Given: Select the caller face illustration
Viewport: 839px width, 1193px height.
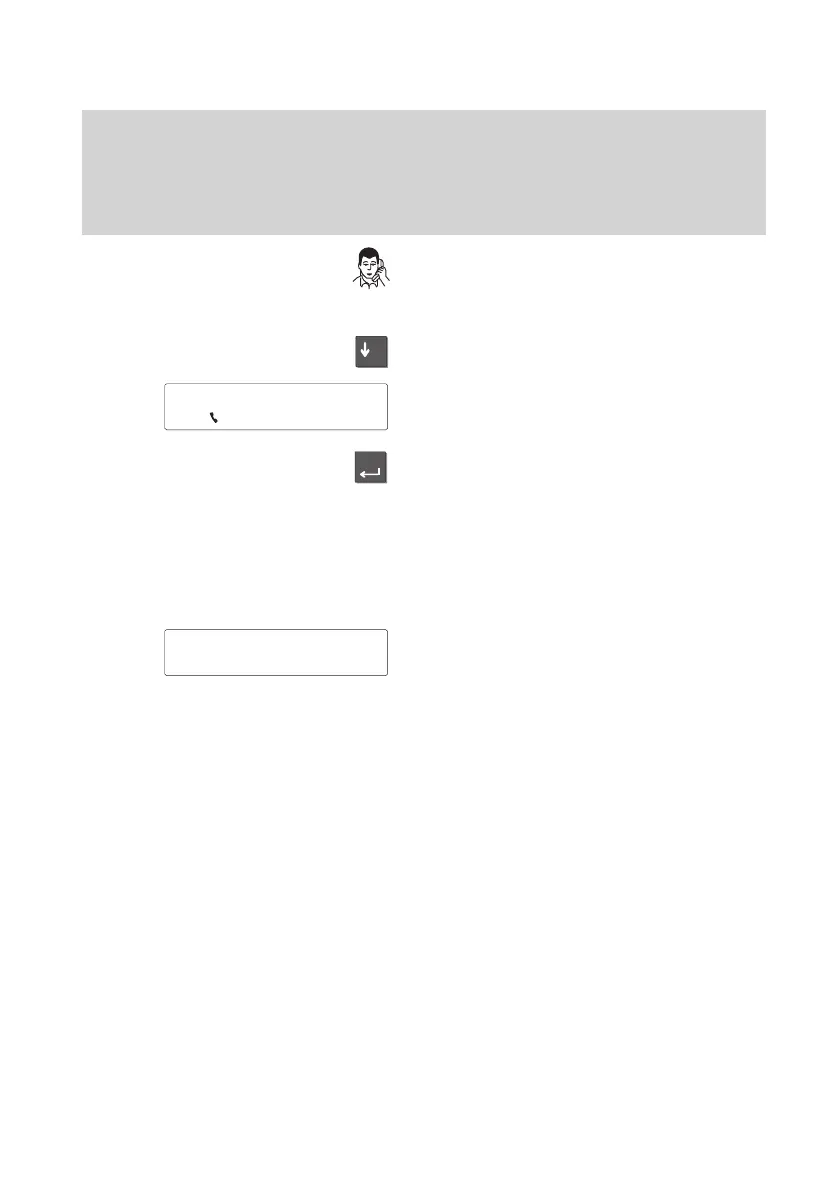Looking at the screenshot, I should point(371,268).
